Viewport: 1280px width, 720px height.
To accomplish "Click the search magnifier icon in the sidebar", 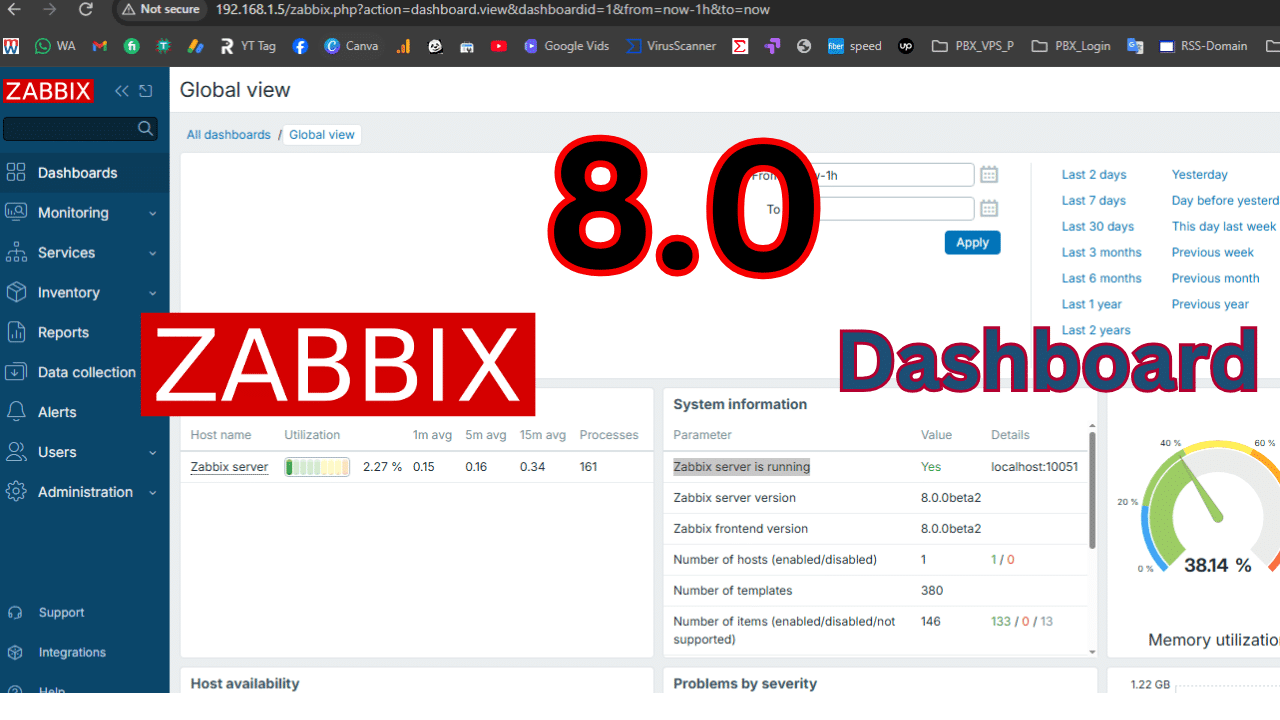I will (146, 128).
